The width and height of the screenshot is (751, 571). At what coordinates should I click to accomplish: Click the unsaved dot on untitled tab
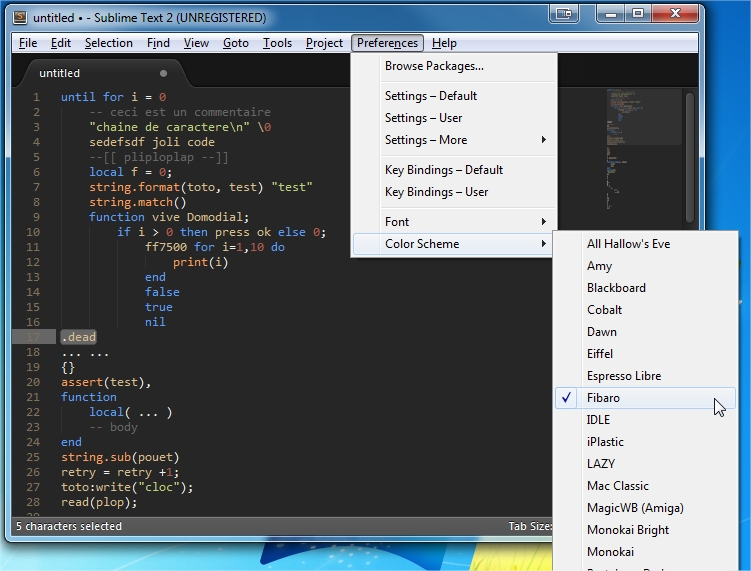click(x=163, y=73)
